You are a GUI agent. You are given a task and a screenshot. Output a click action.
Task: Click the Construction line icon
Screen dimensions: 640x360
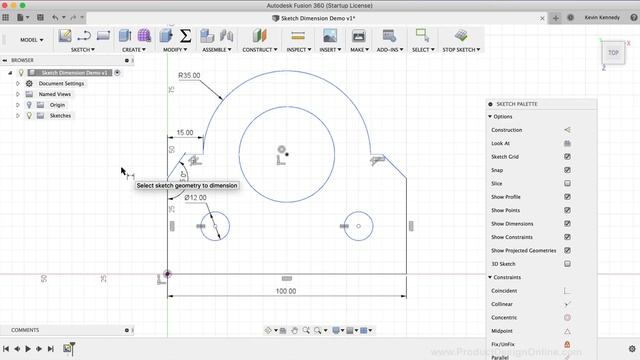pyautogui.click(x=567, y=130)
